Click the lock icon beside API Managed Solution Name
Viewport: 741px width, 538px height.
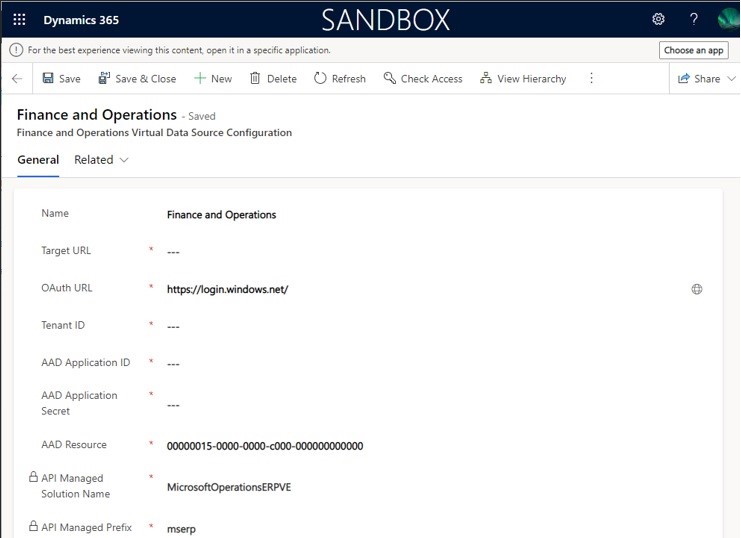click(33, 477)
